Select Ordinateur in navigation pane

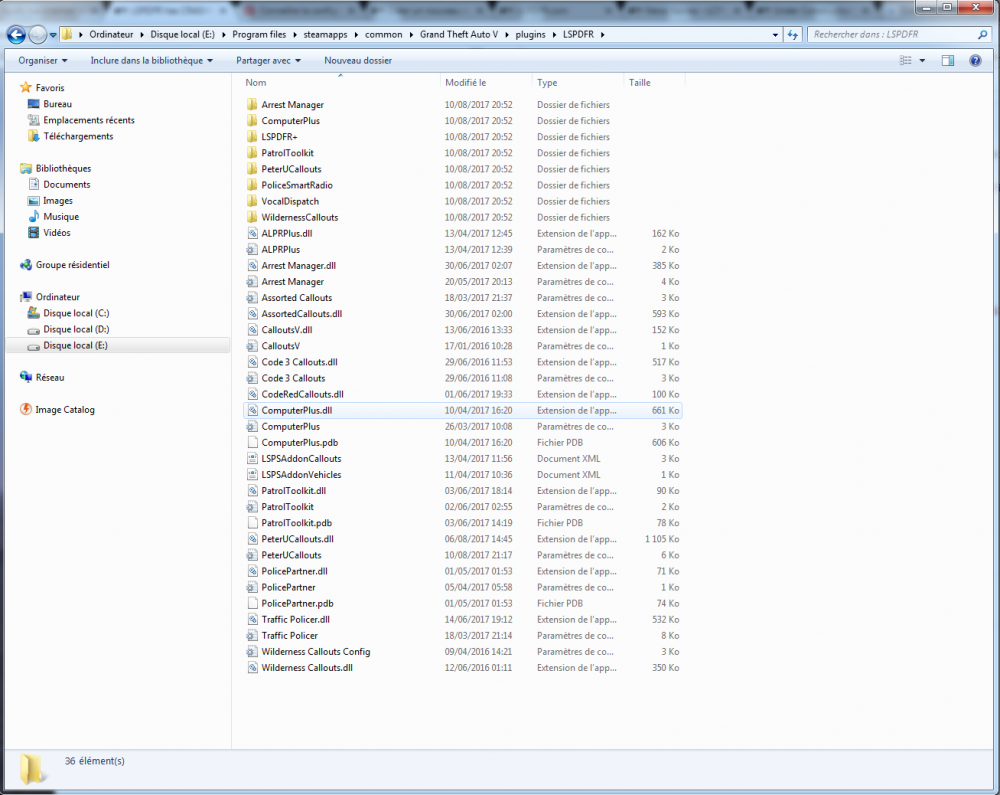coord(57,297)
